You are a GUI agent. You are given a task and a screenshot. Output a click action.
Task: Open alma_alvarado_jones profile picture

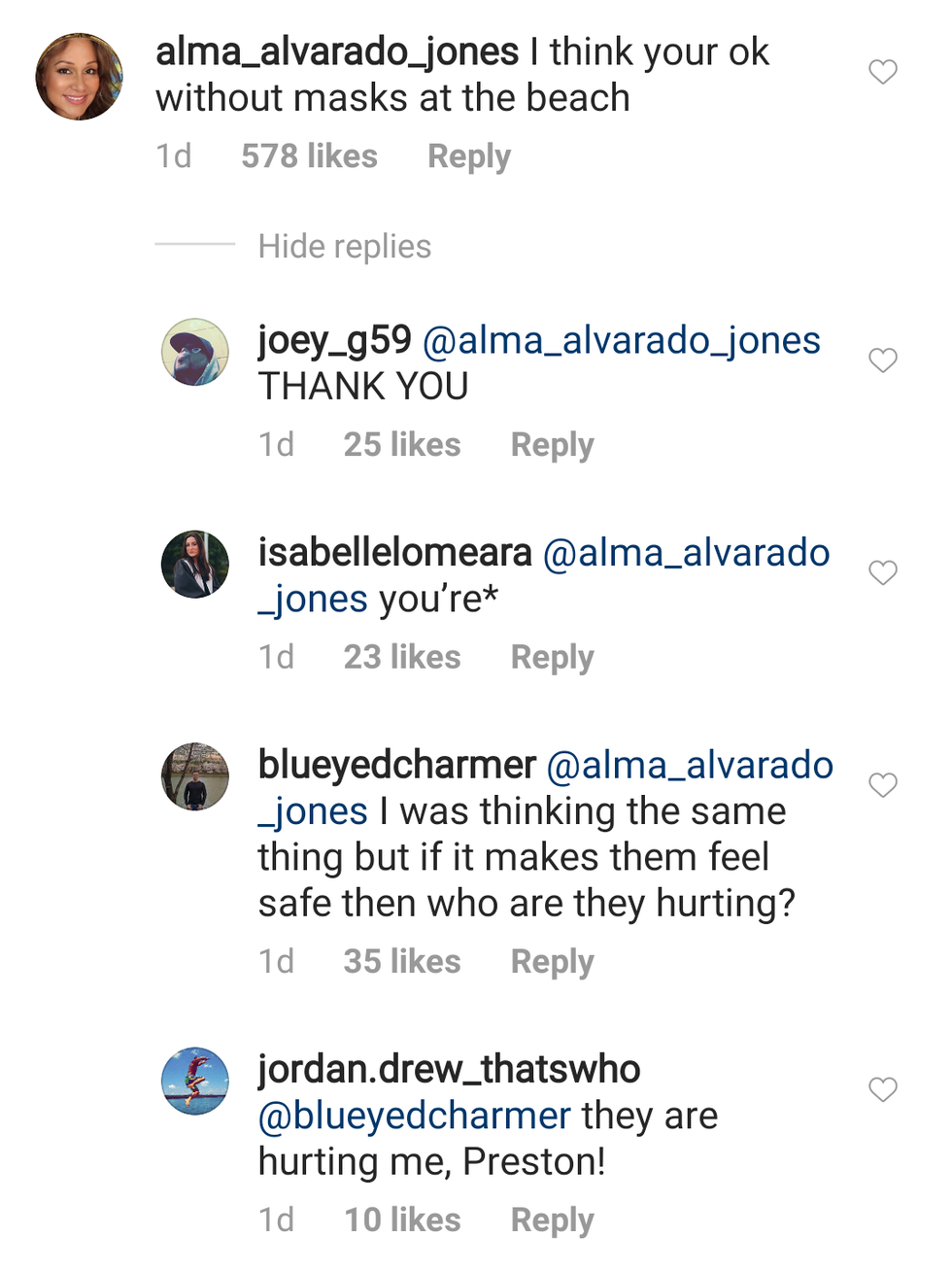point(80,77)
